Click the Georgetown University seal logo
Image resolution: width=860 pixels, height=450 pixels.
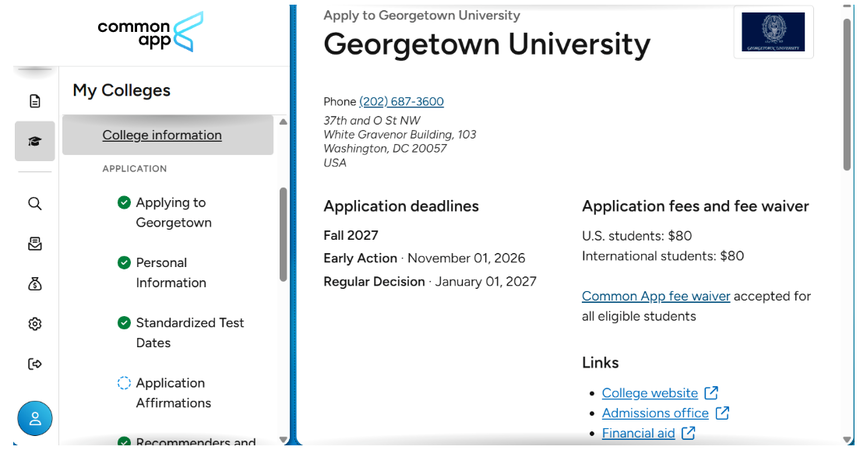[x=773, y=32]
